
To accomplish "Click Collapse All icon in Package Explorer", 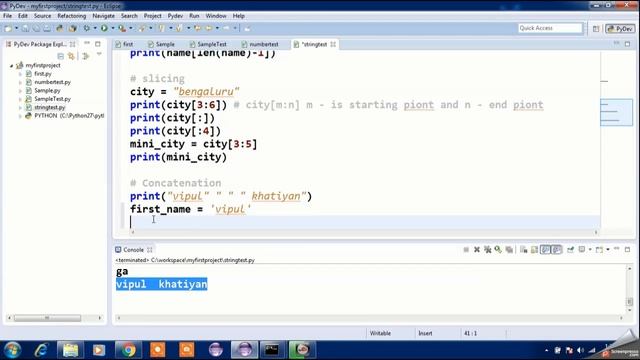I will (60, 56).
